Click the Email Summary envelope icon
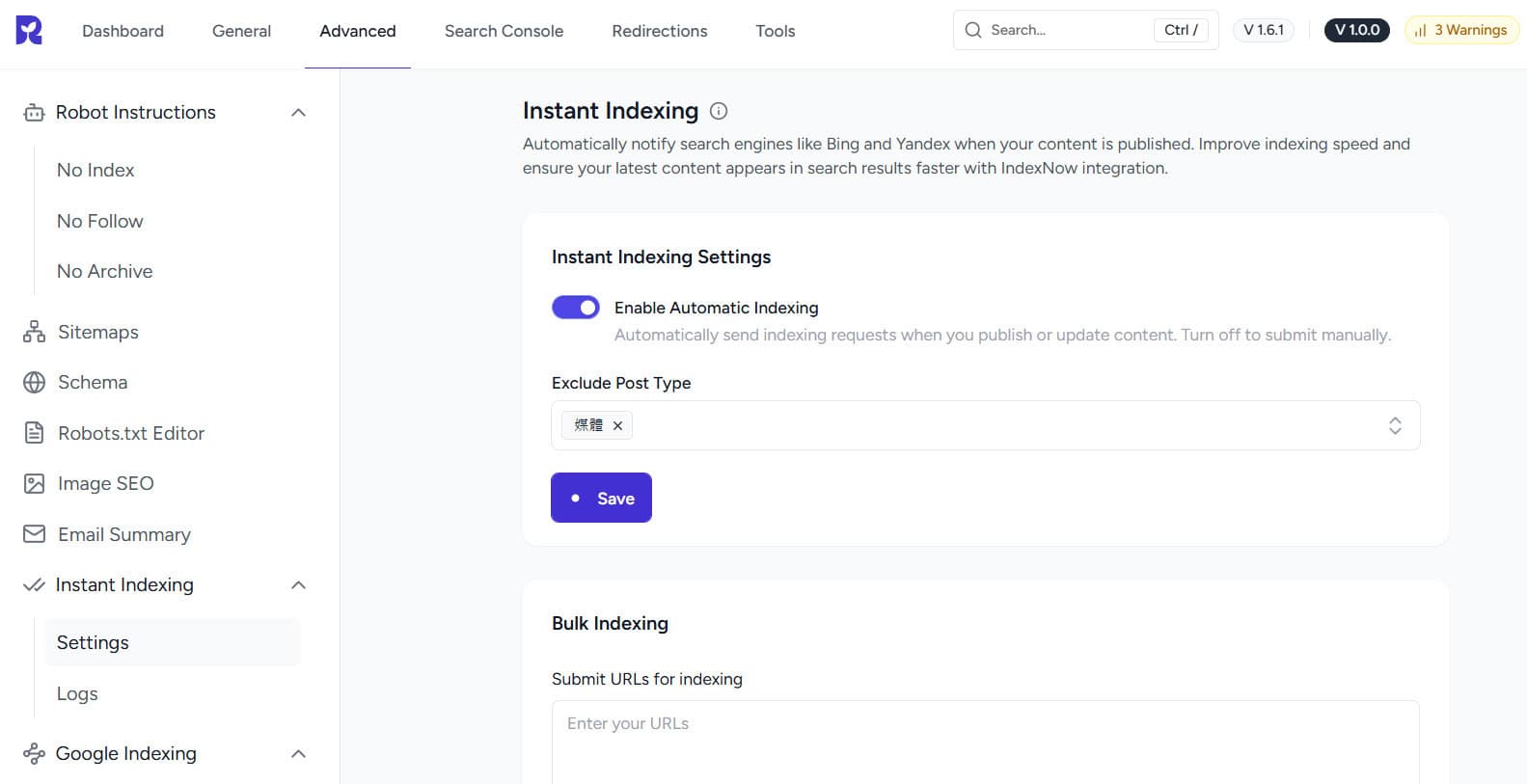The width and height of the screenshot is (1527, 784). pyautogui.click(x=34, y=534)
